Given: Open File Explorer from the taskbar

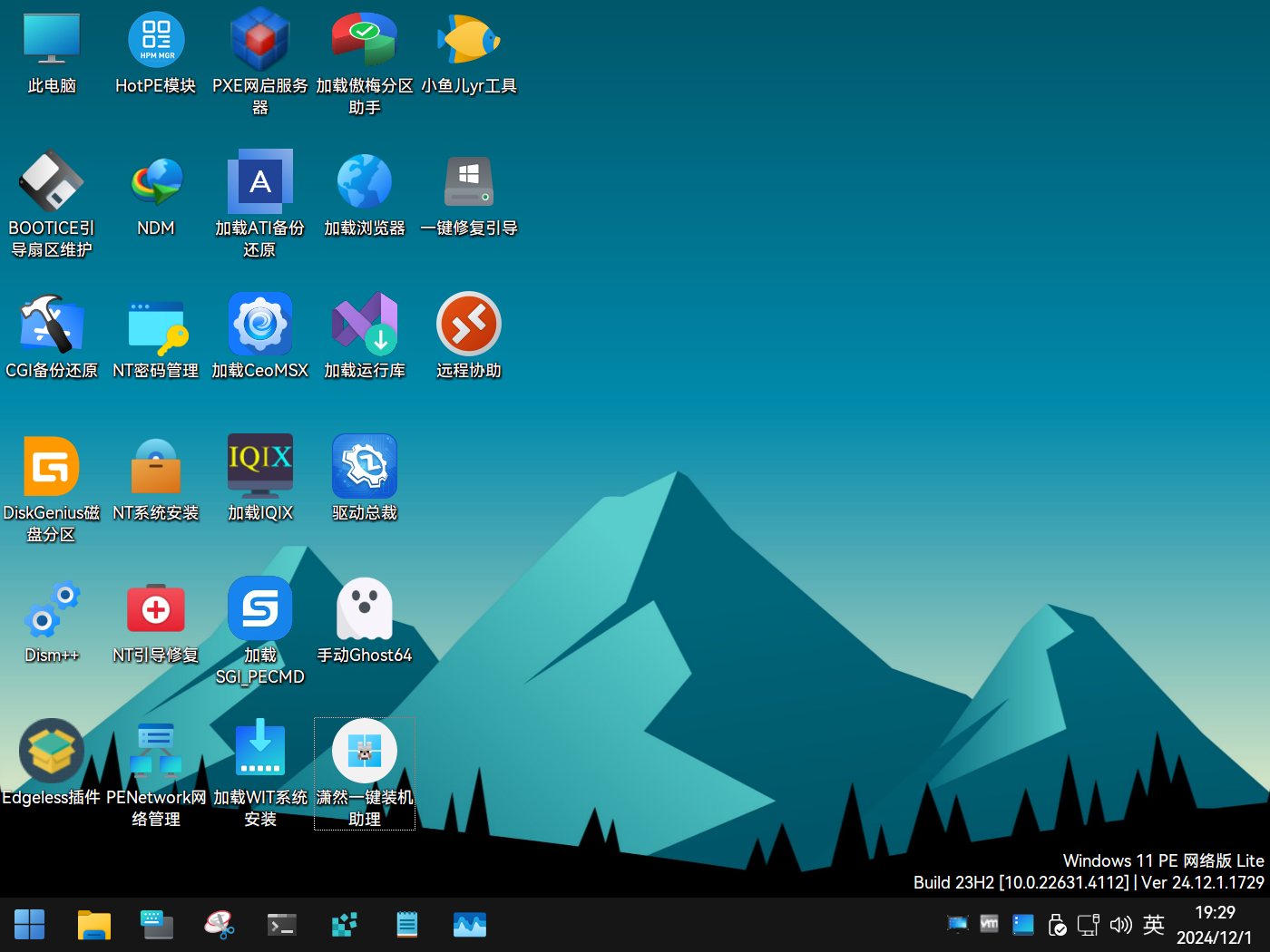Looking at the screenshot, I should coord(93,925).
